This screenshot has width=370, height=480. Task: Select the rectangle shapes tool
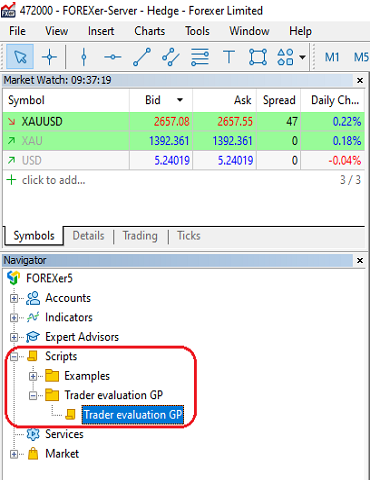[258, 57]
